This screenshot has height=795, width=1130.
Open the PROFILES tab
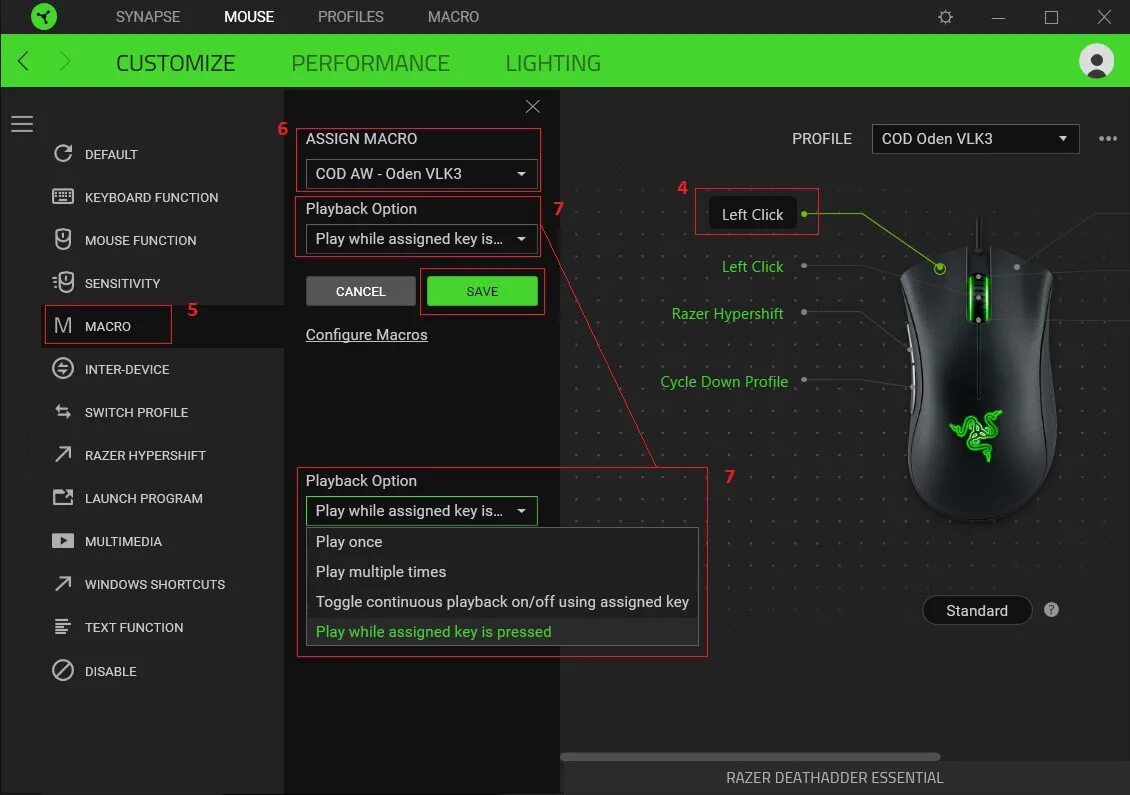351,17
